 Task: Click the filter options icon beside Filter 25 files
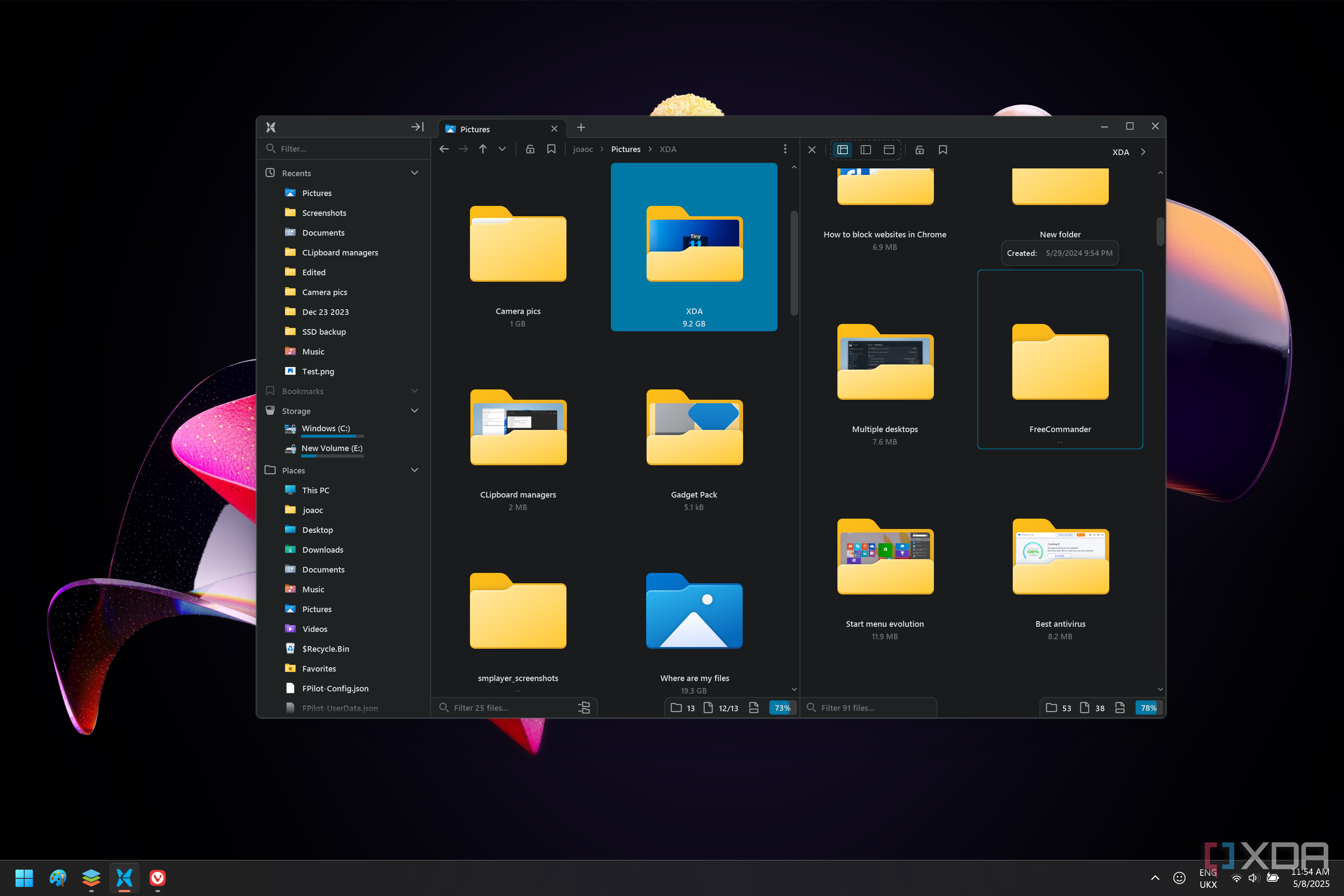coord(584,708)
